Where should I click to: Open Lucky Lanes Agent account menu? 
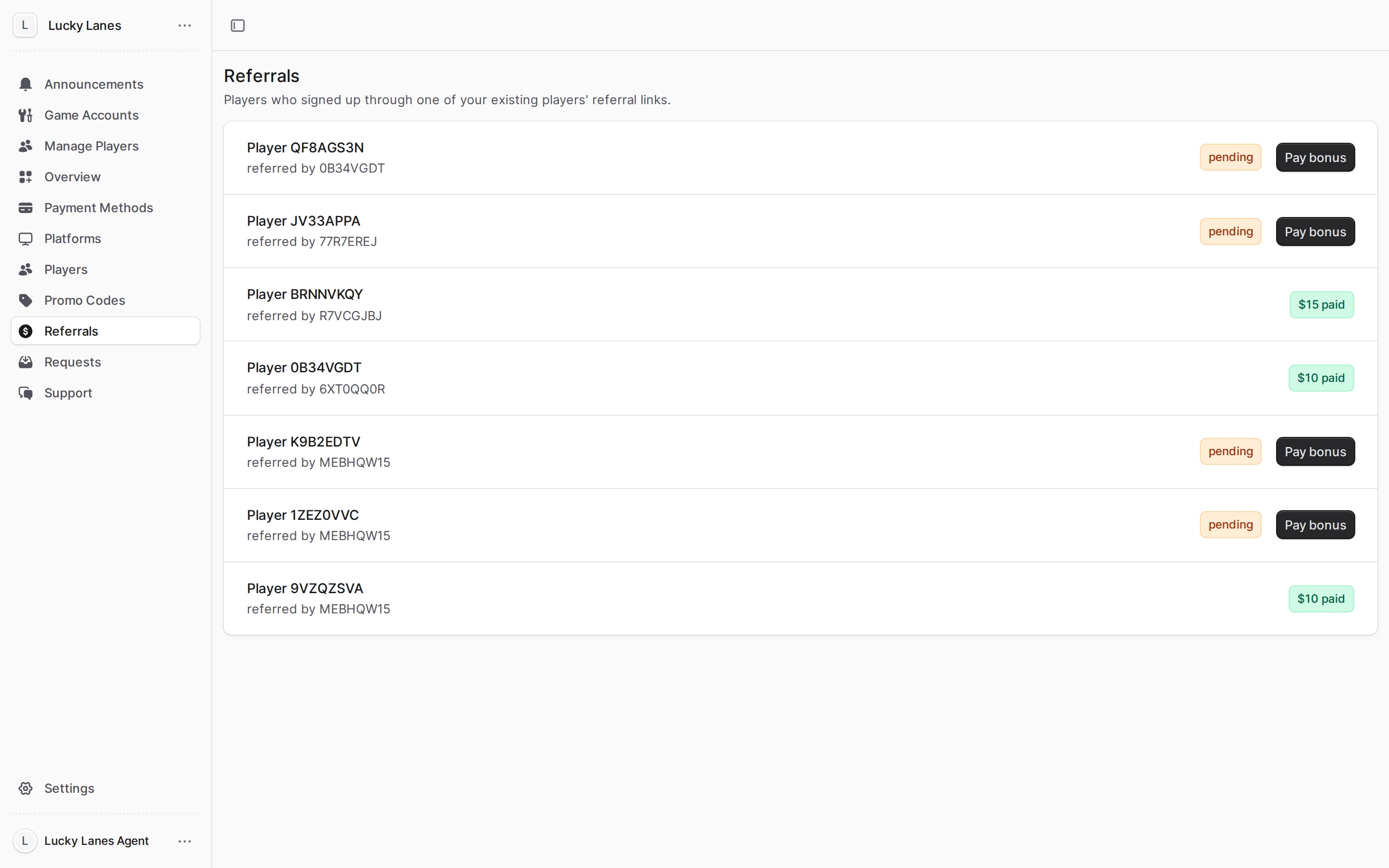185,841
